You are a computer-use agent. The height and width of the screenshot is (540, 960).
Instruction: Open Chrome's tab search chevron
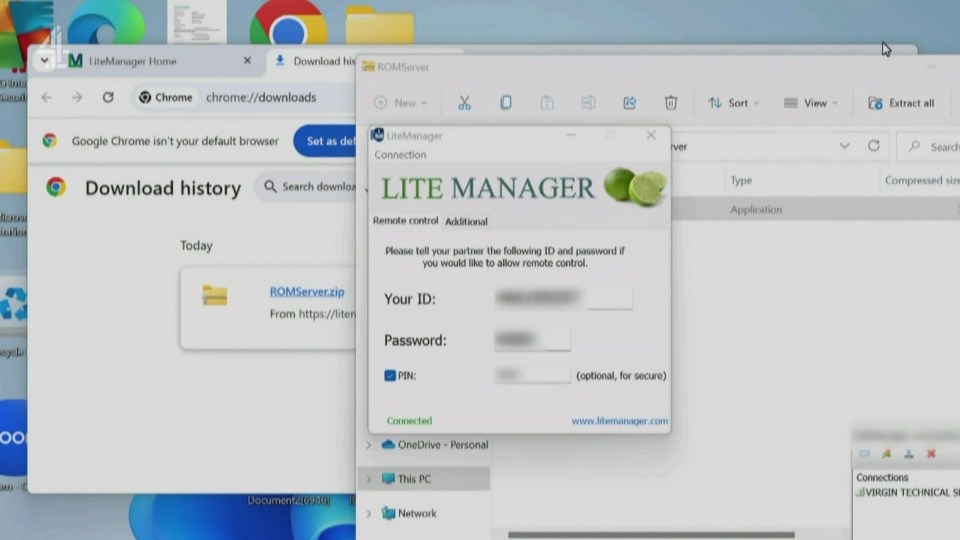(44, 61)
